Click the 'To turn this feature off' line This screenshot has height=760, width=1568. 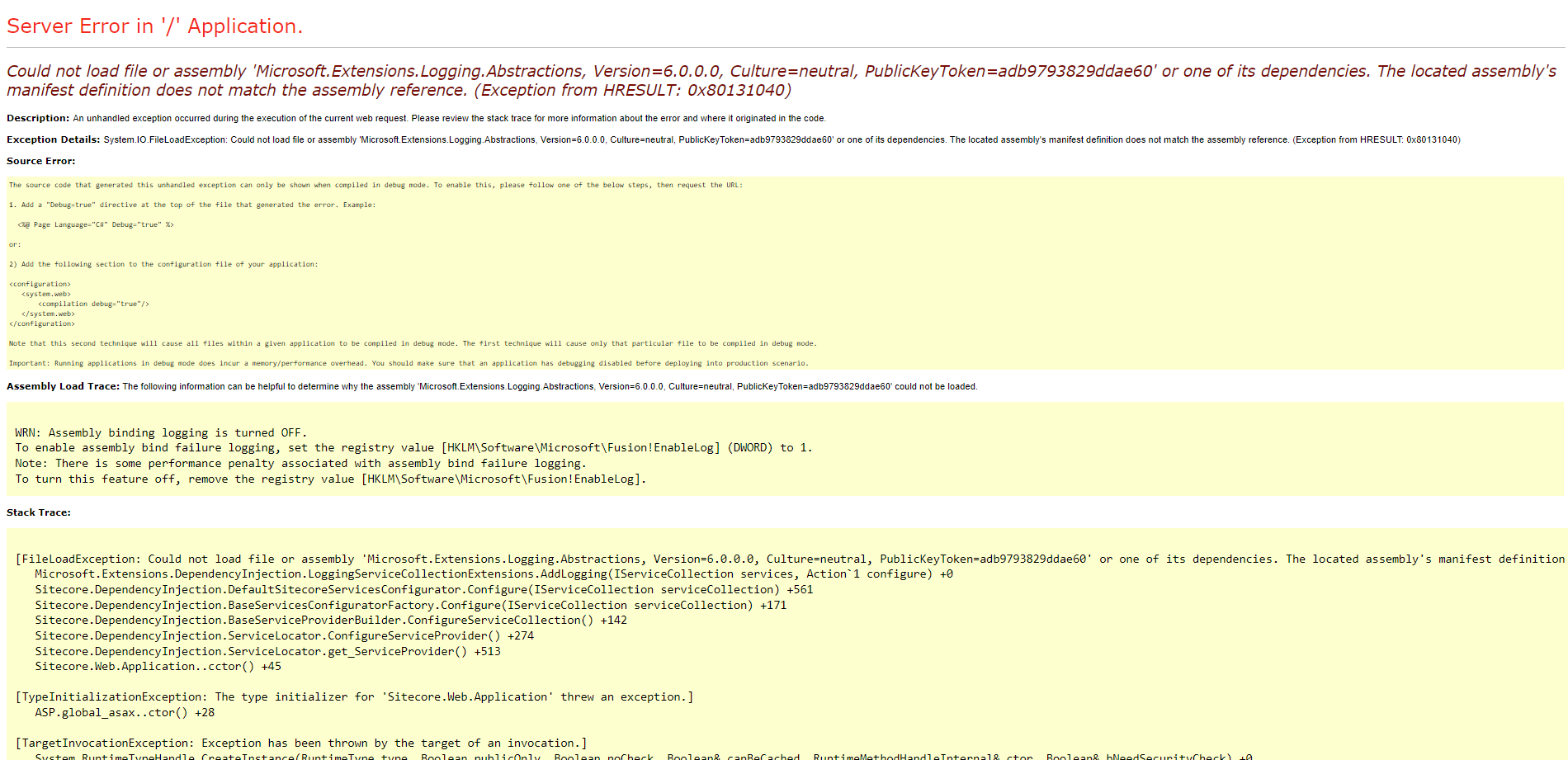pos(330,479)
